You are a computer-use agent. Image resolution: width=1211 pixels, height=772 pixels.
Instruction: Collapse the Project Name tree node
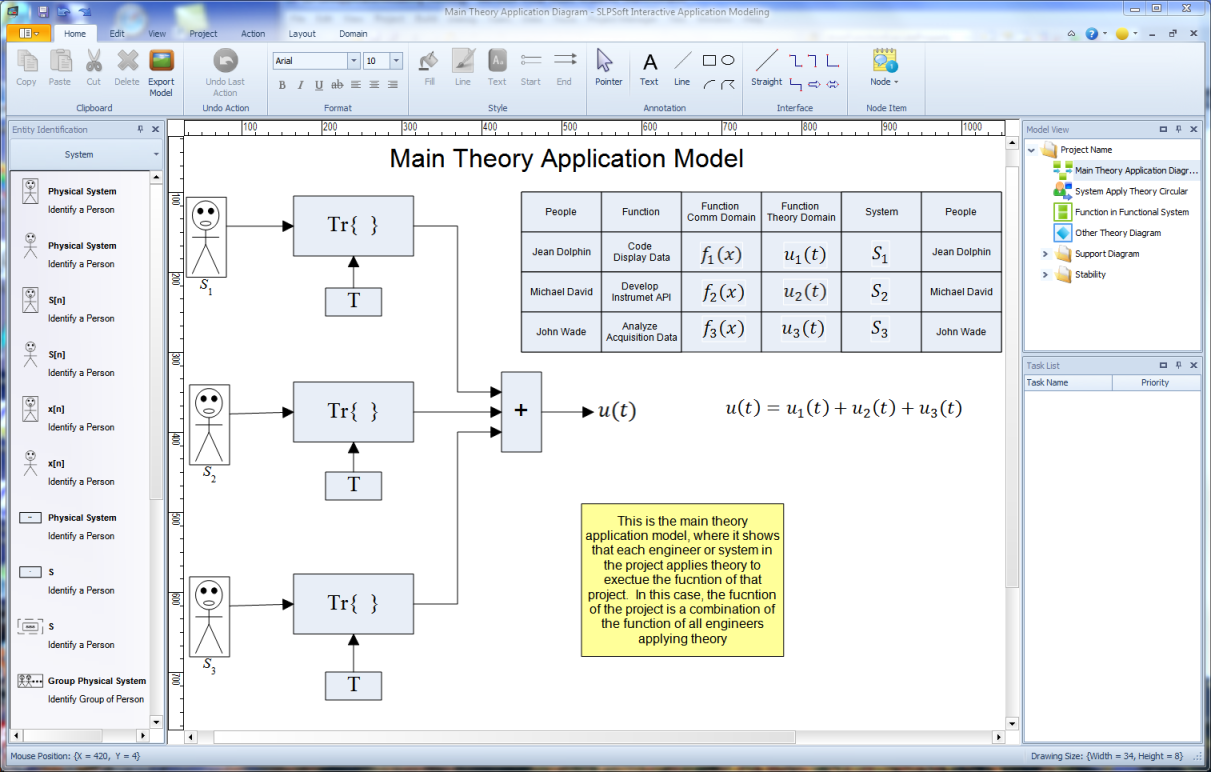click(1032, 150)
